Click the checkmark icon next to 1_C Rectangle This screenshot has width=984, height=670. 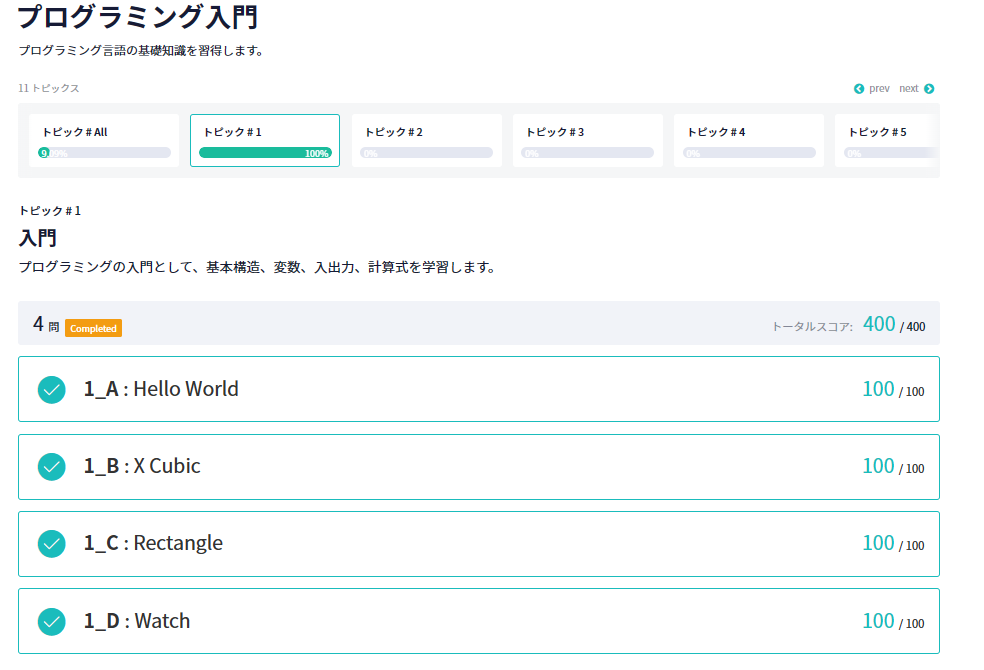click(51, 544)
